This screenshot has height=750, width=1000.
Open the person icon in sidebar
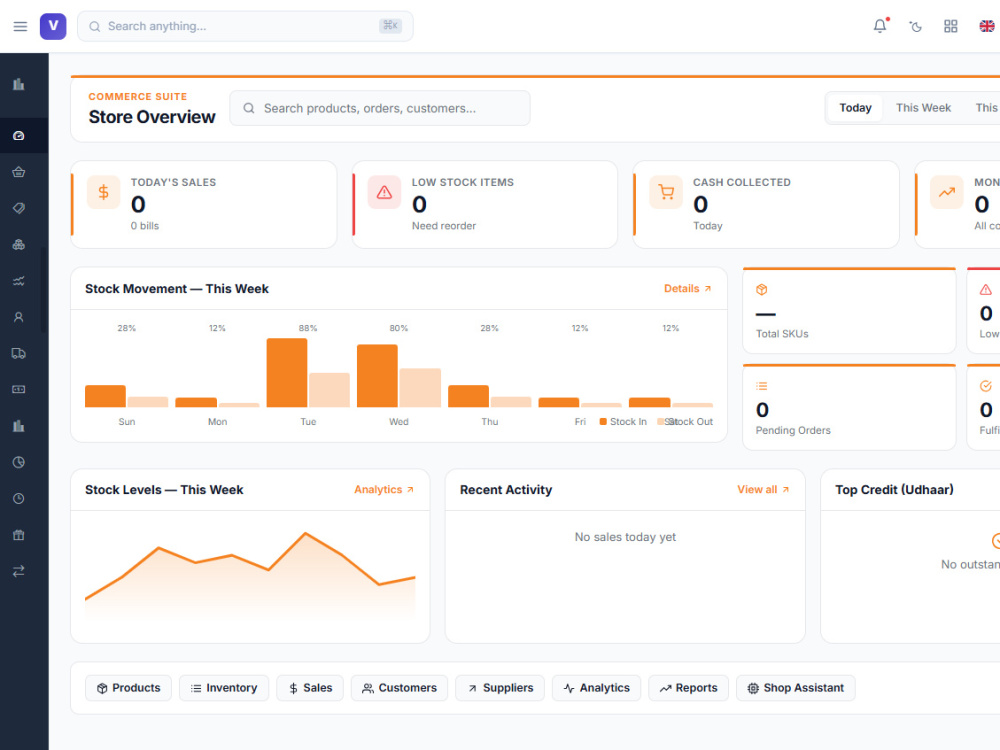tap(18, 317)
